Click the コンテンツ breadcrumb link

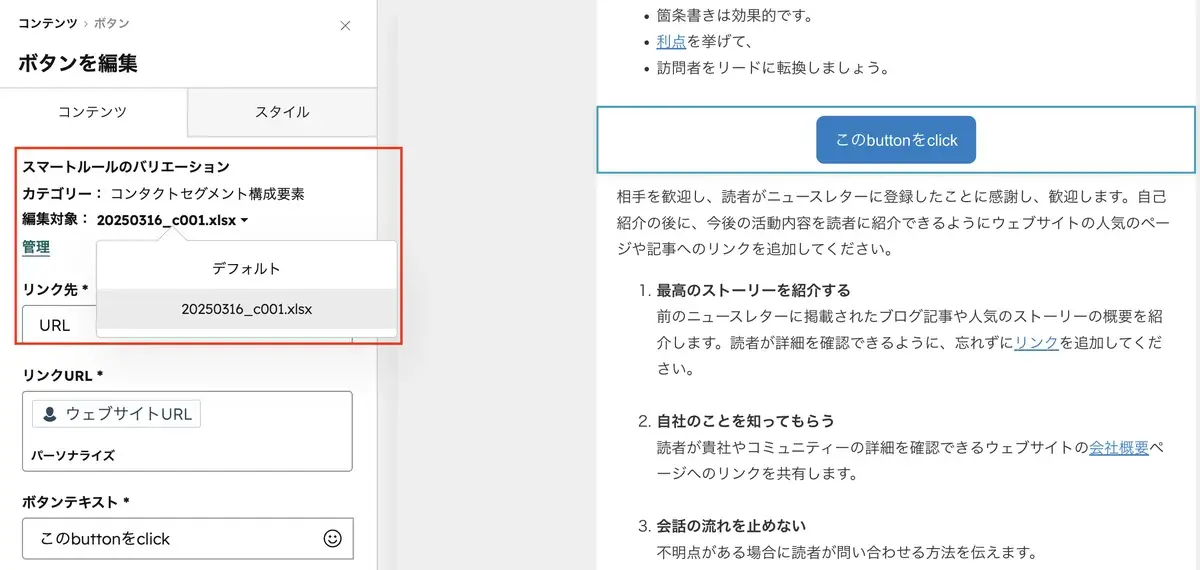(x=48, y=23)
